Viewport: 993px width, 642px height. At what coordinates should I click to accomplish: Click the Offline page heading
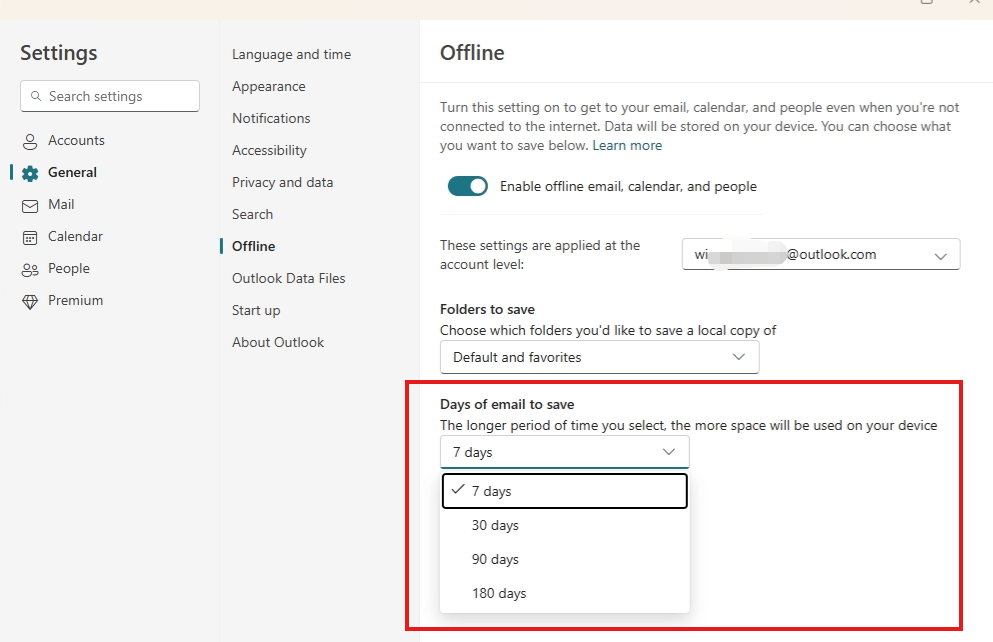(x=472, y=53)
